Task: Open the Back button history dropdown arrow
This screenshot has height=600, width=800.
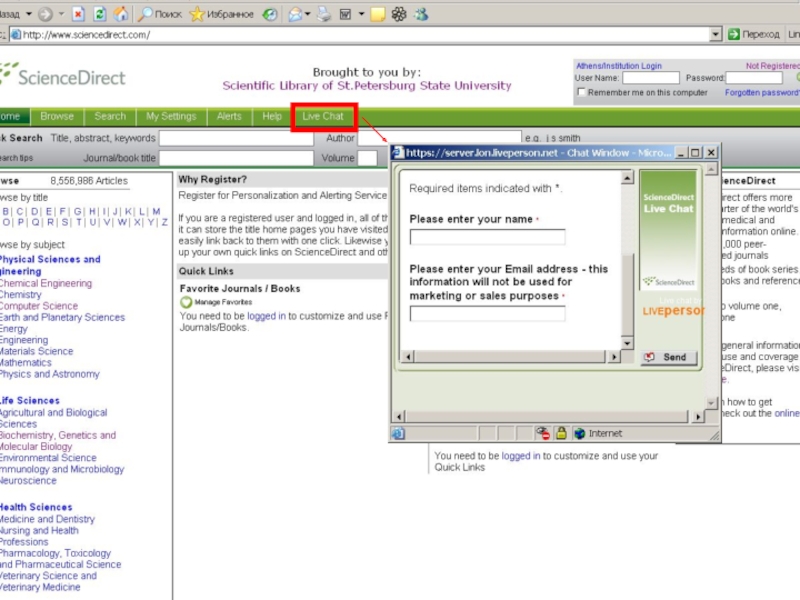Action: (x=29, y=14)
